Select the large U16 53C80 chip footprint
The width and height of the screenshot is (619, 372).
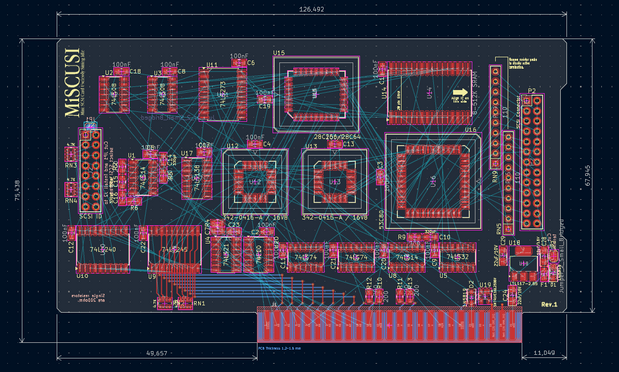pyautogui.click(x=433, y=181)
